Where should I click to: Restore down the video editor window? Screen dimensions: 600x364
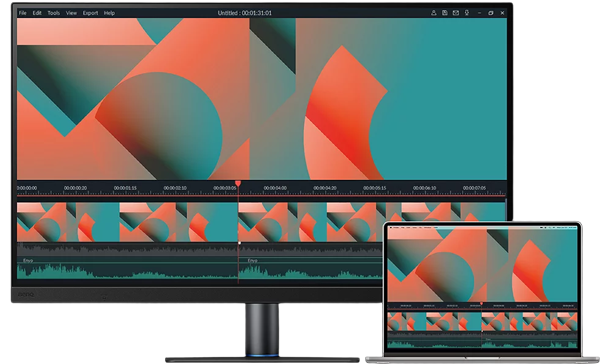coord(491,13)
